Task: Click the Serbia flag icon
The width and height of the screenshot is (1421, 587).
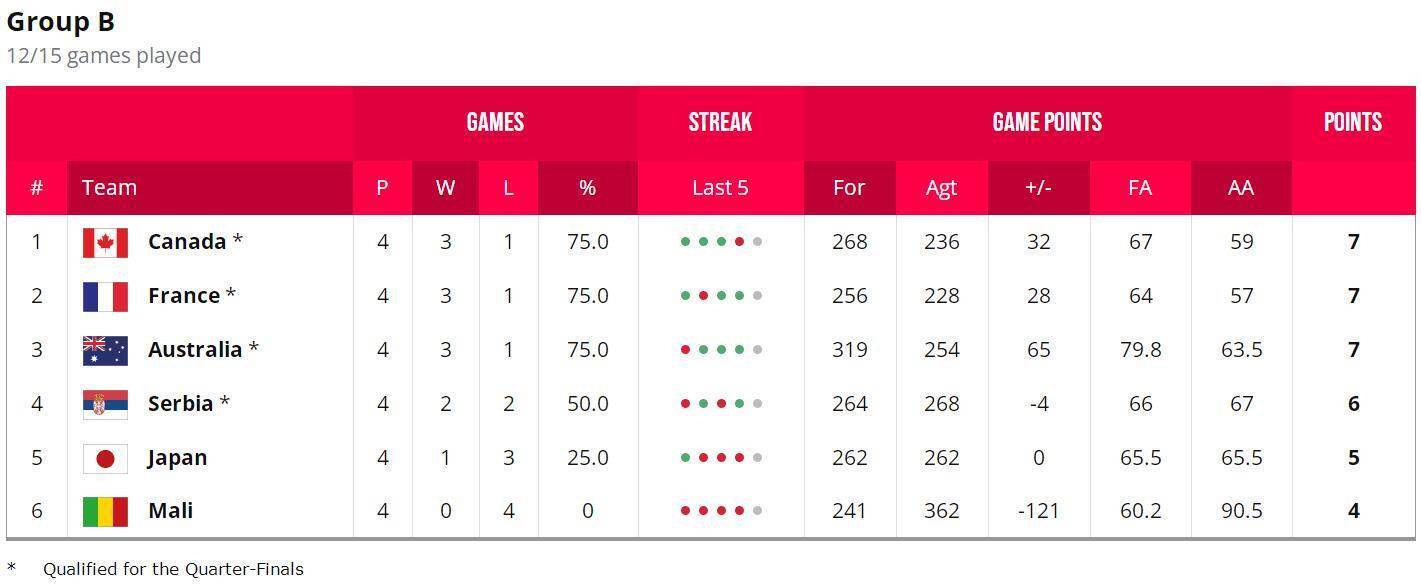Action: coord(105,404)
